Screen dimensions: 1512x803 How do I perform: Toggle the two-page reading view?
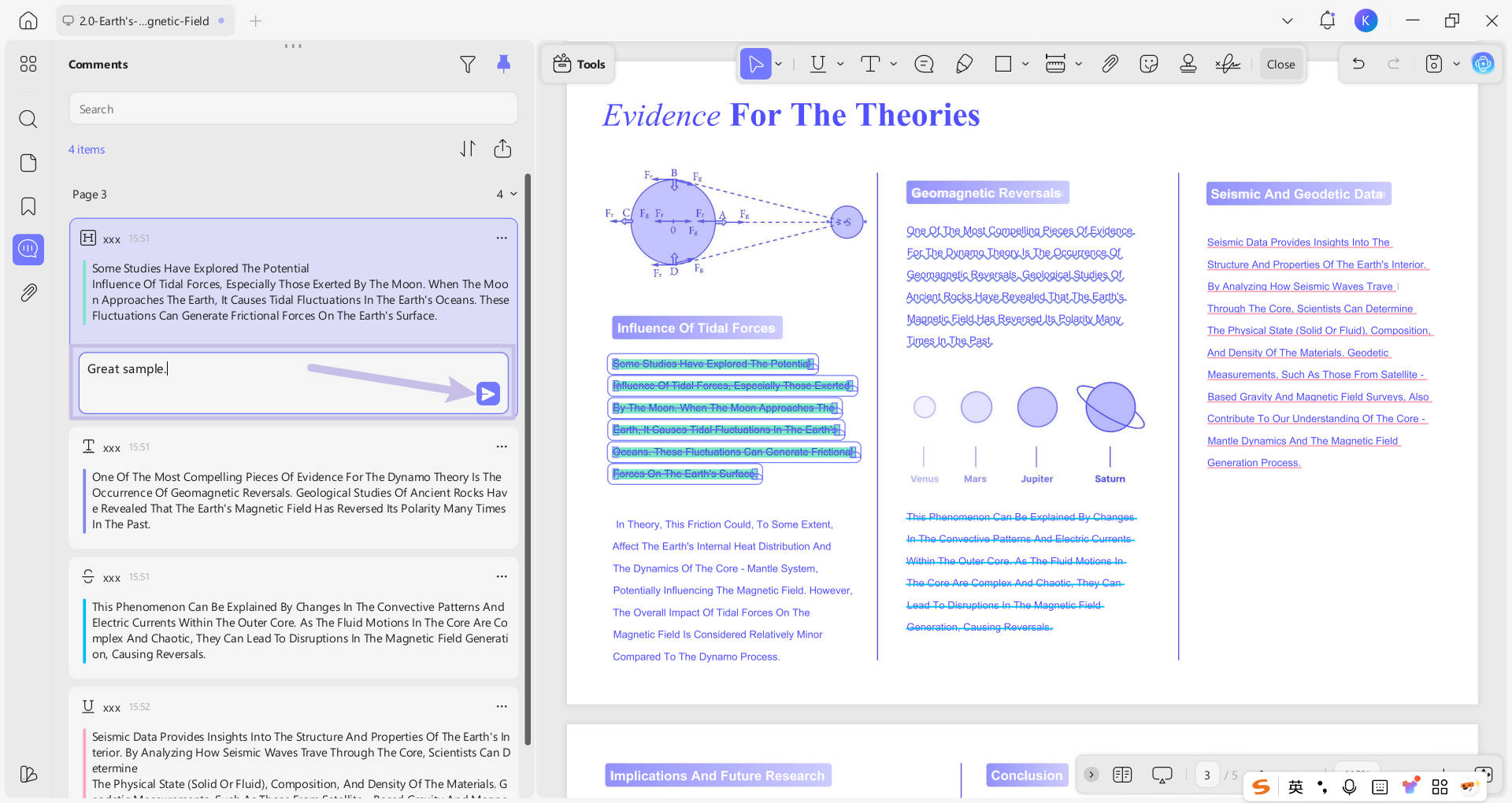1122,775
